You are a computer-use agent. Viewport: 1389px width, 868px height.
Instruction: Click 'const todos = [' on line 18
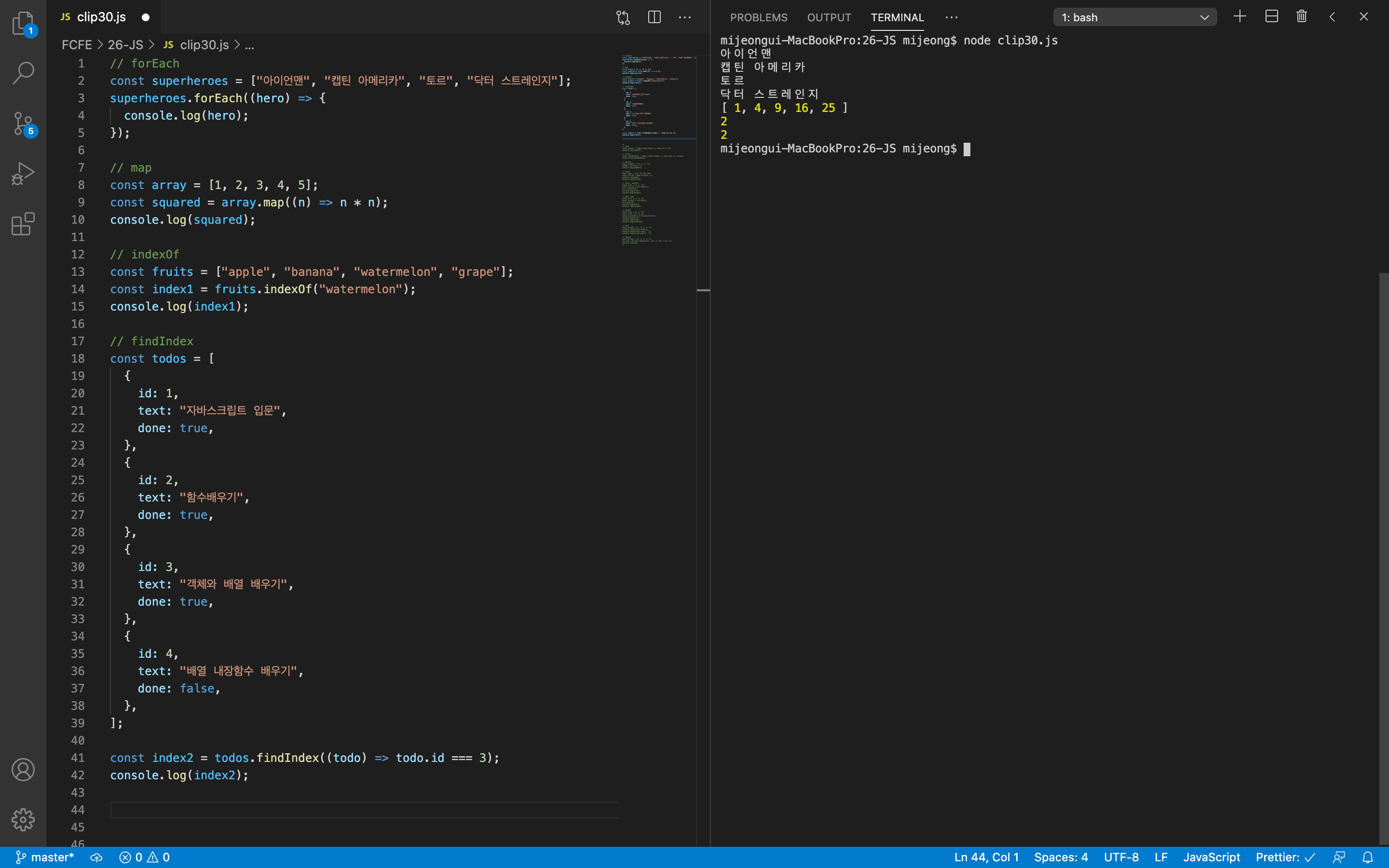(163, 358)
